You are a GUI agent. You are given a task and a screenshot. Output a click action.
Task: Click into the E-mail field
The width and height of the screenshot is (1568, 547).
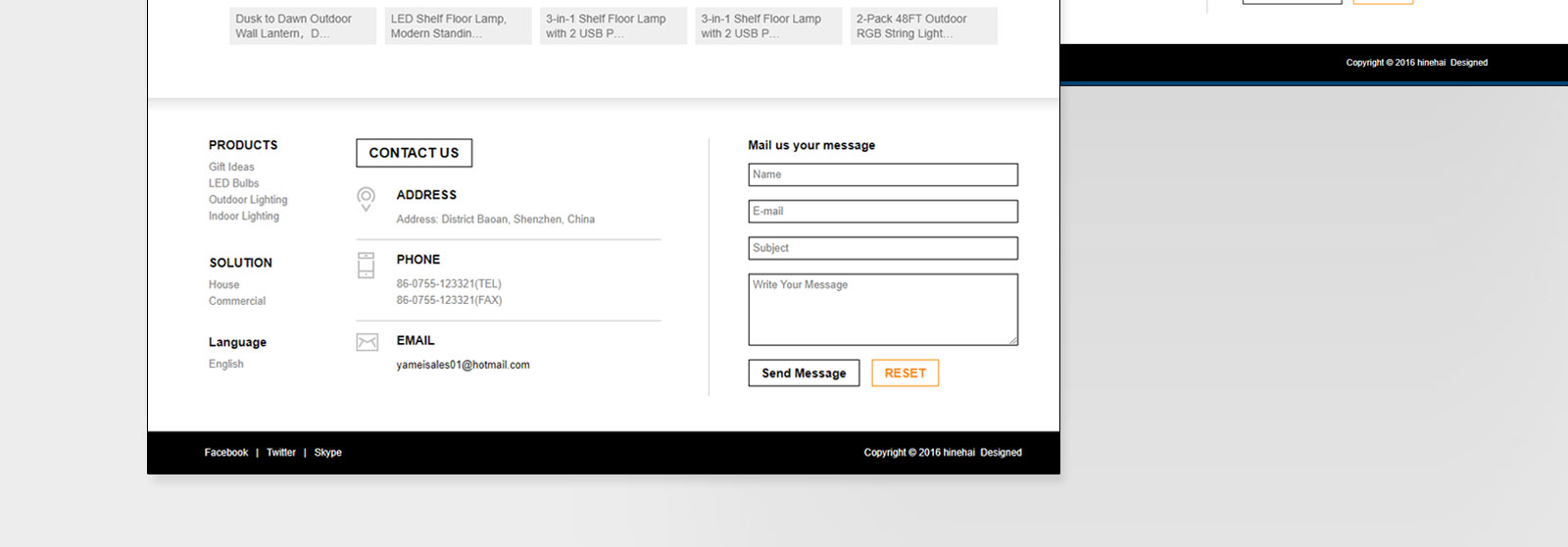(x=882, y=212)
